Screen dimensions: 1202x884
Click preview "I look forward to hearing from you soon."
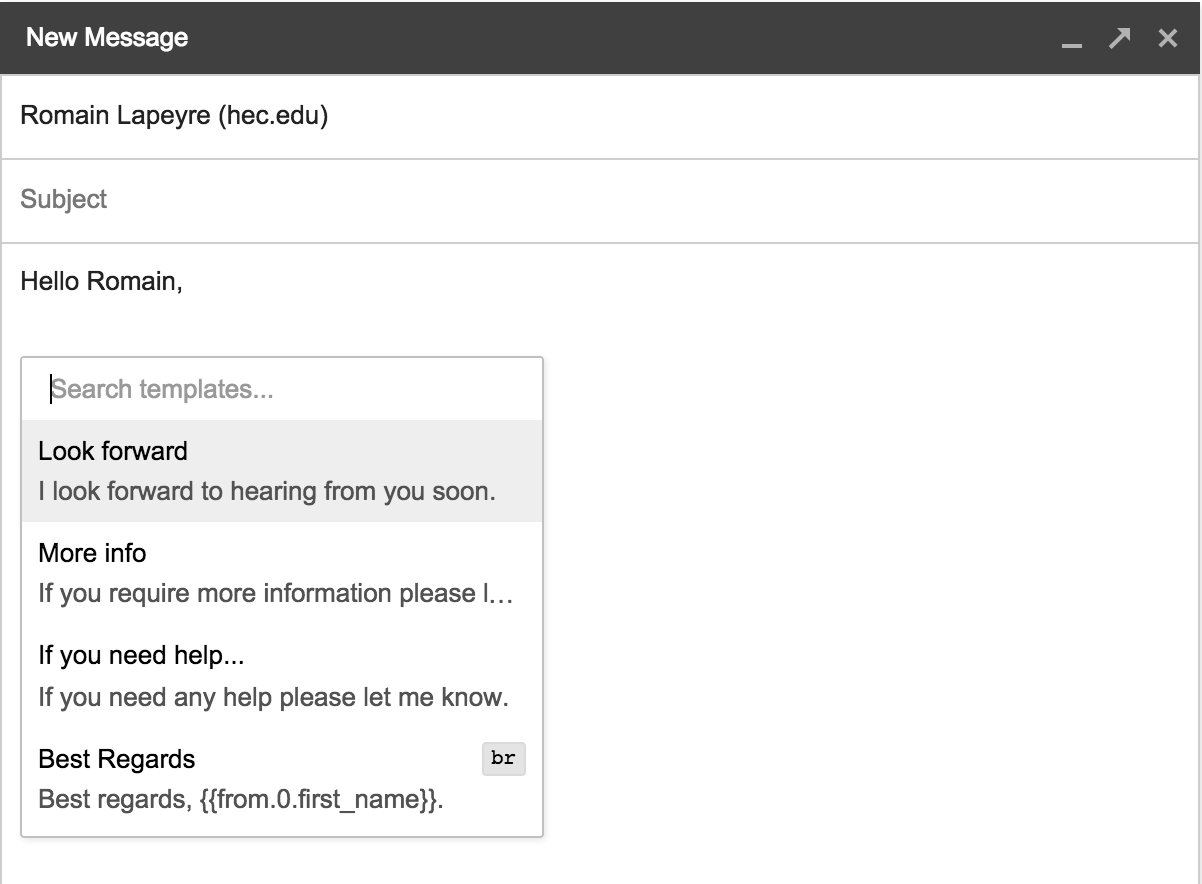(x=267, y=492)
